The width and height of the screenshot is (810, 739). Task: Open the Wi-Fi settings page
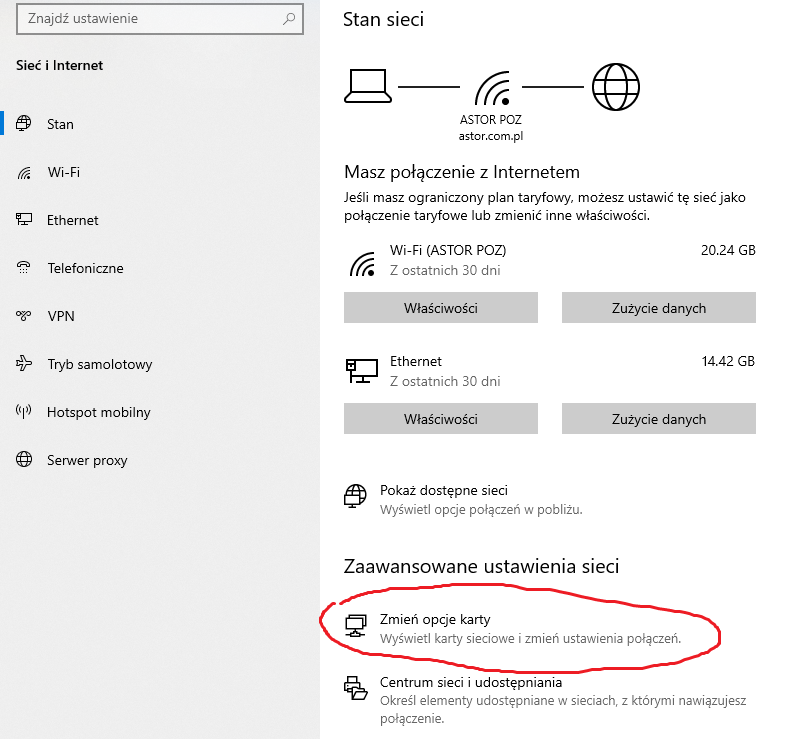pos(160,172)
